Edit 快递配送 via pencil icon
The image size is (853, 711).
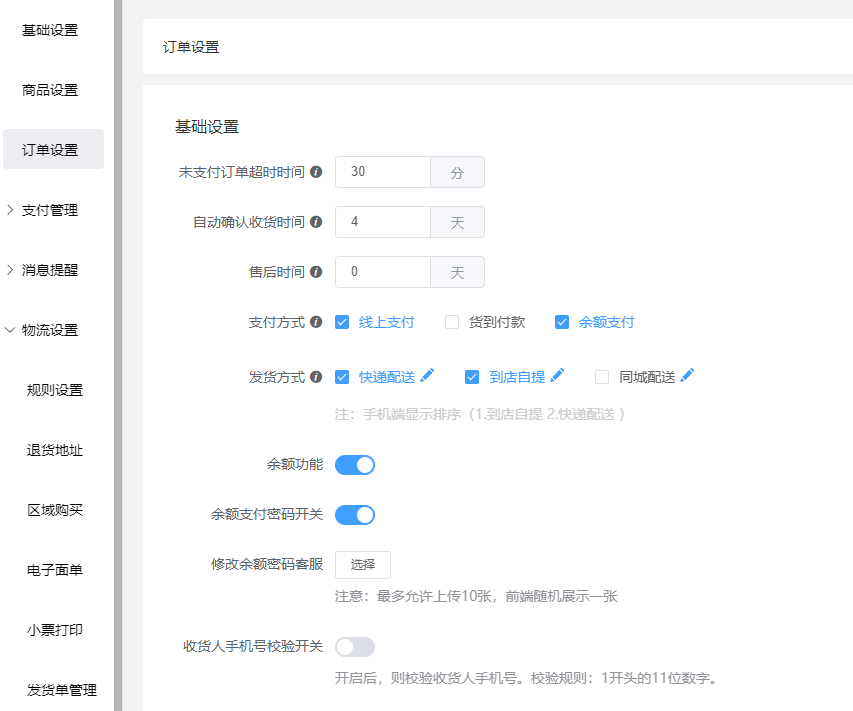(x=428, y=375)
